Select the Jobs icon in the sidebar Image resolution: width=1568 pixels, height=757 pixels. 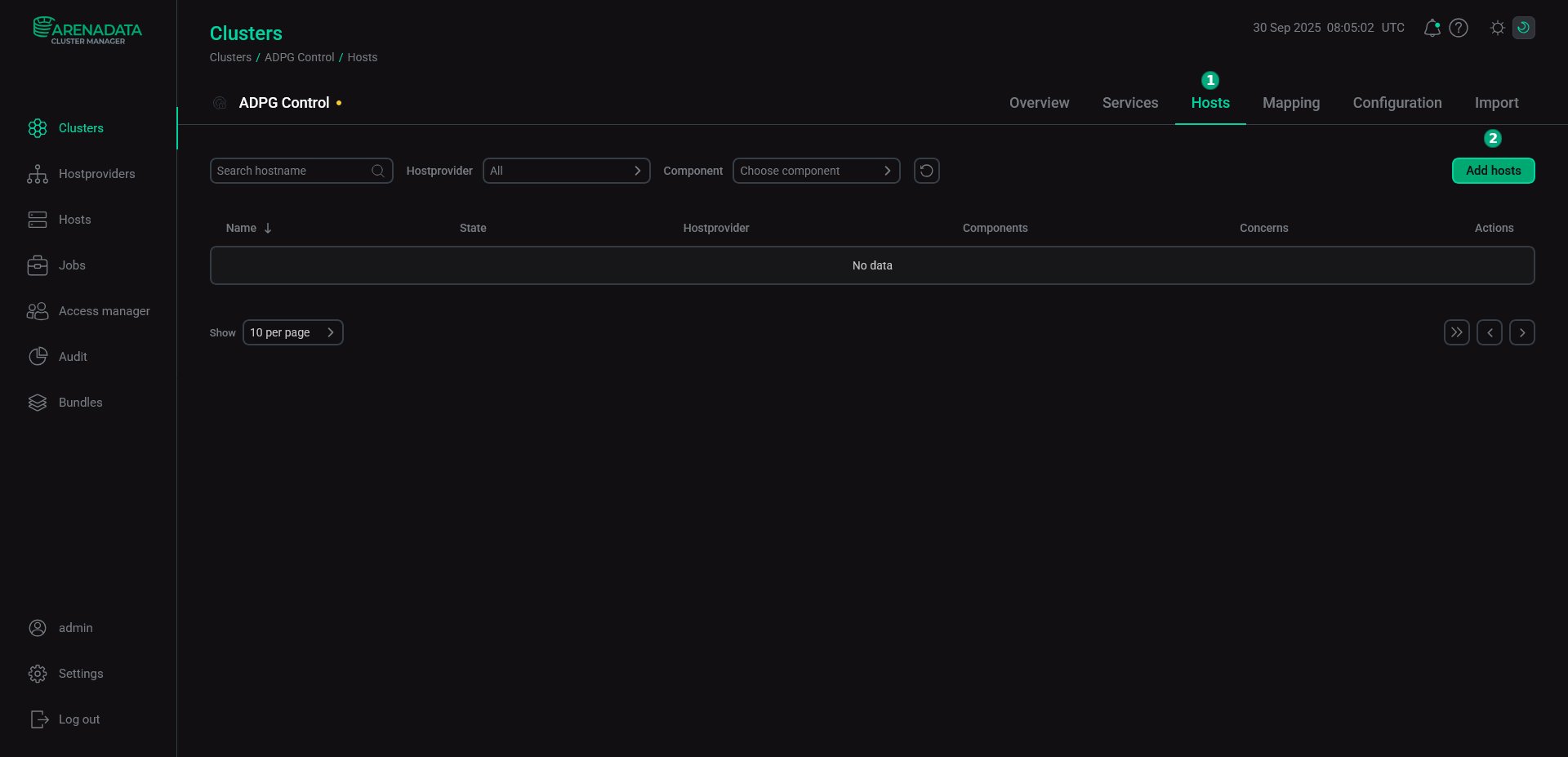click(38, 265)
